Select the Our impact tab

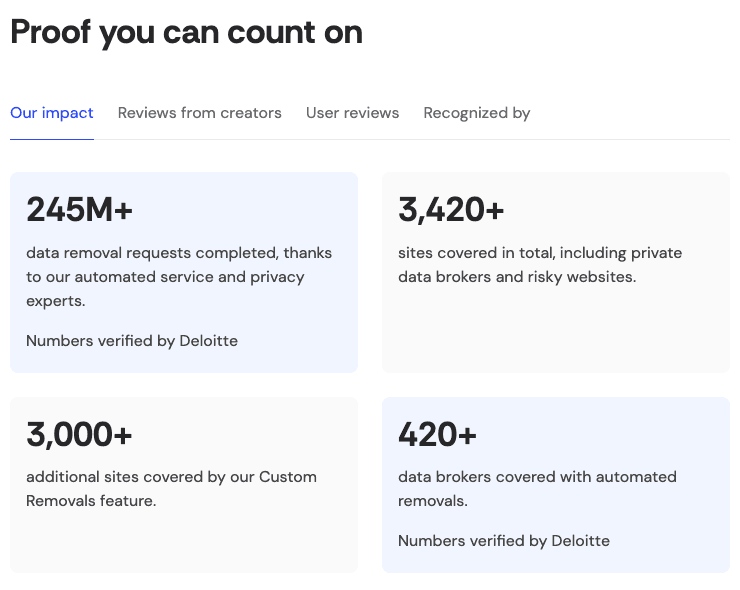click(52, 113)
